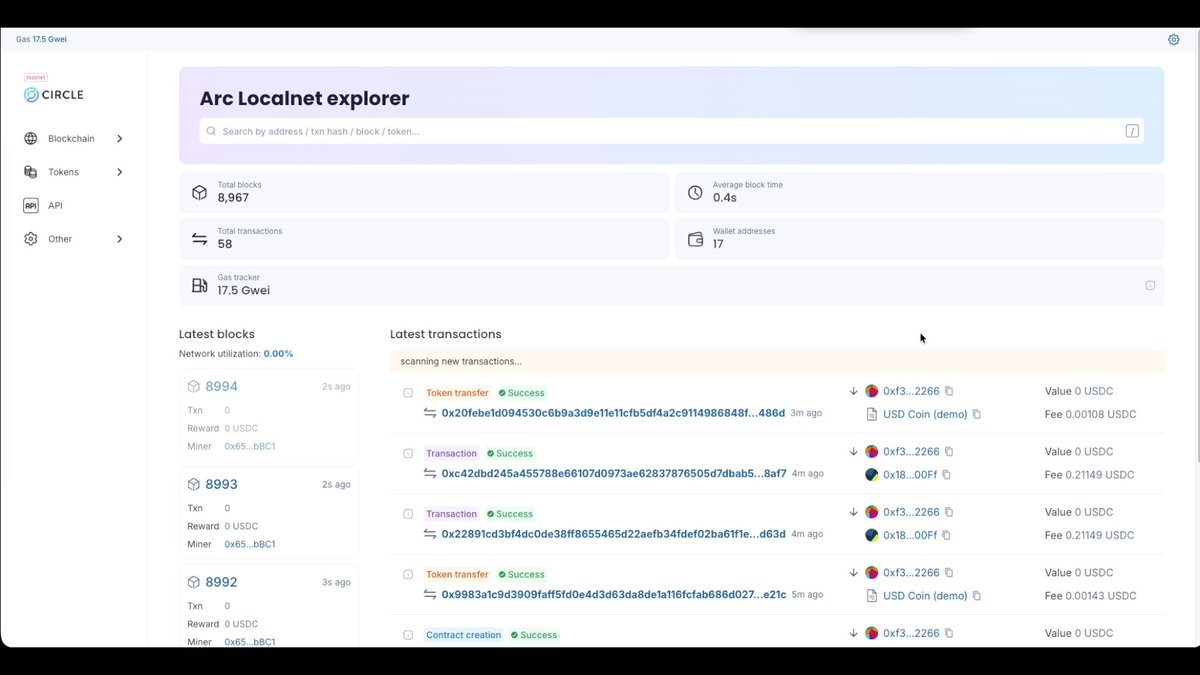
Task: Copy USD Coin (demo) address in the 0x20febe1d transaction
Action: 977,414
